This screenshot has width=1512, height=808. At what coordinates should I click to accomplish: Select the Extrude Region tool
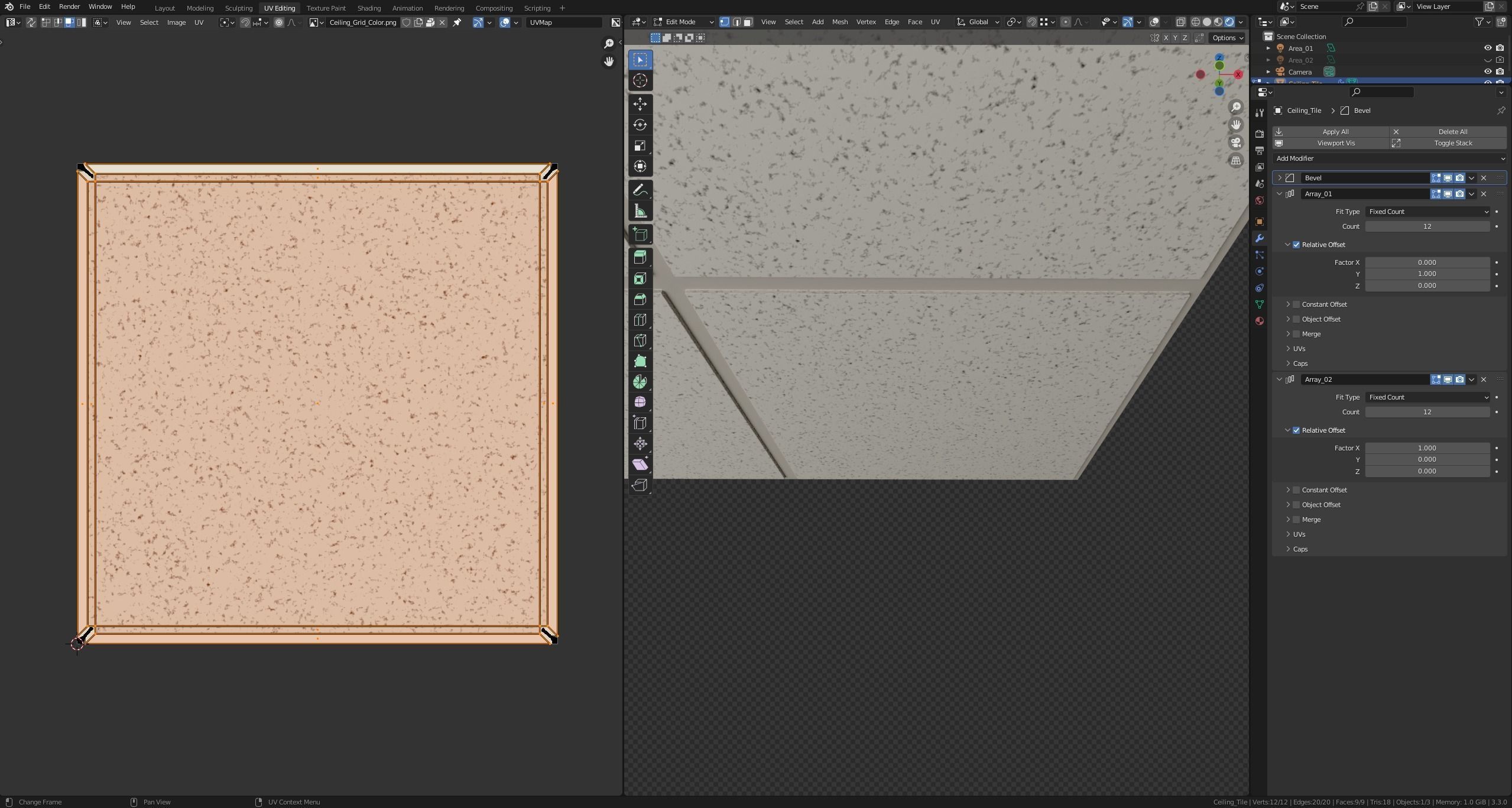(x=640, y=257)
